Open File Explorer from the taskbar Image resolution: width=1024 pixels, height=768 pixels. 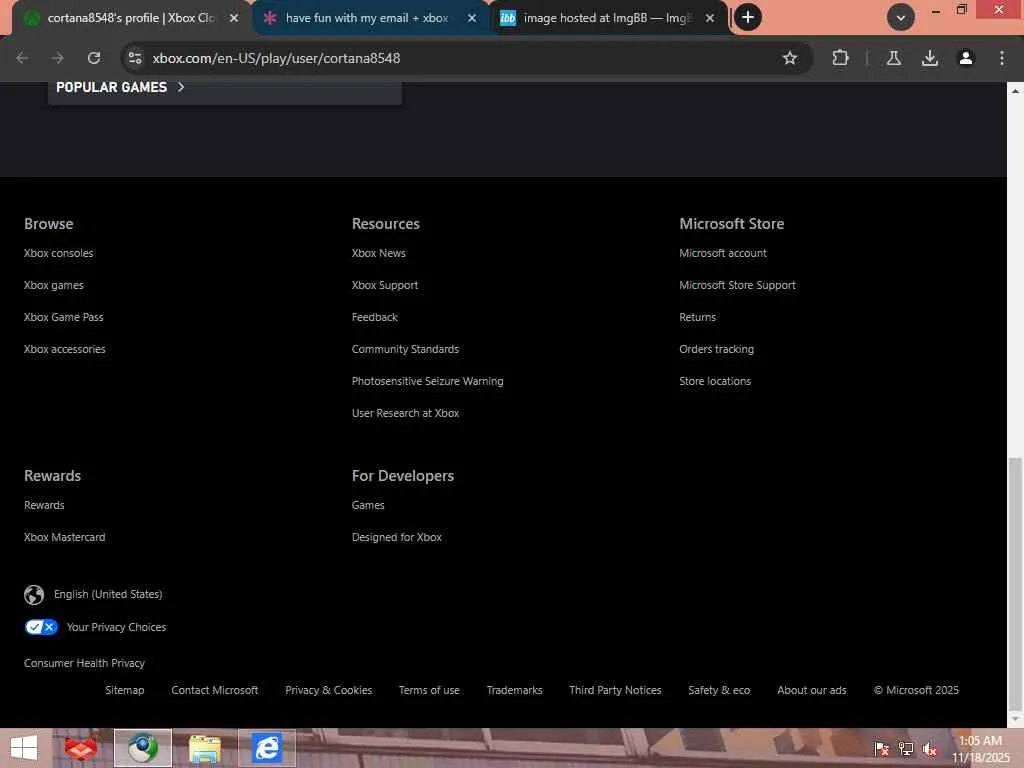pyautogui.click(x=204, y=748)
